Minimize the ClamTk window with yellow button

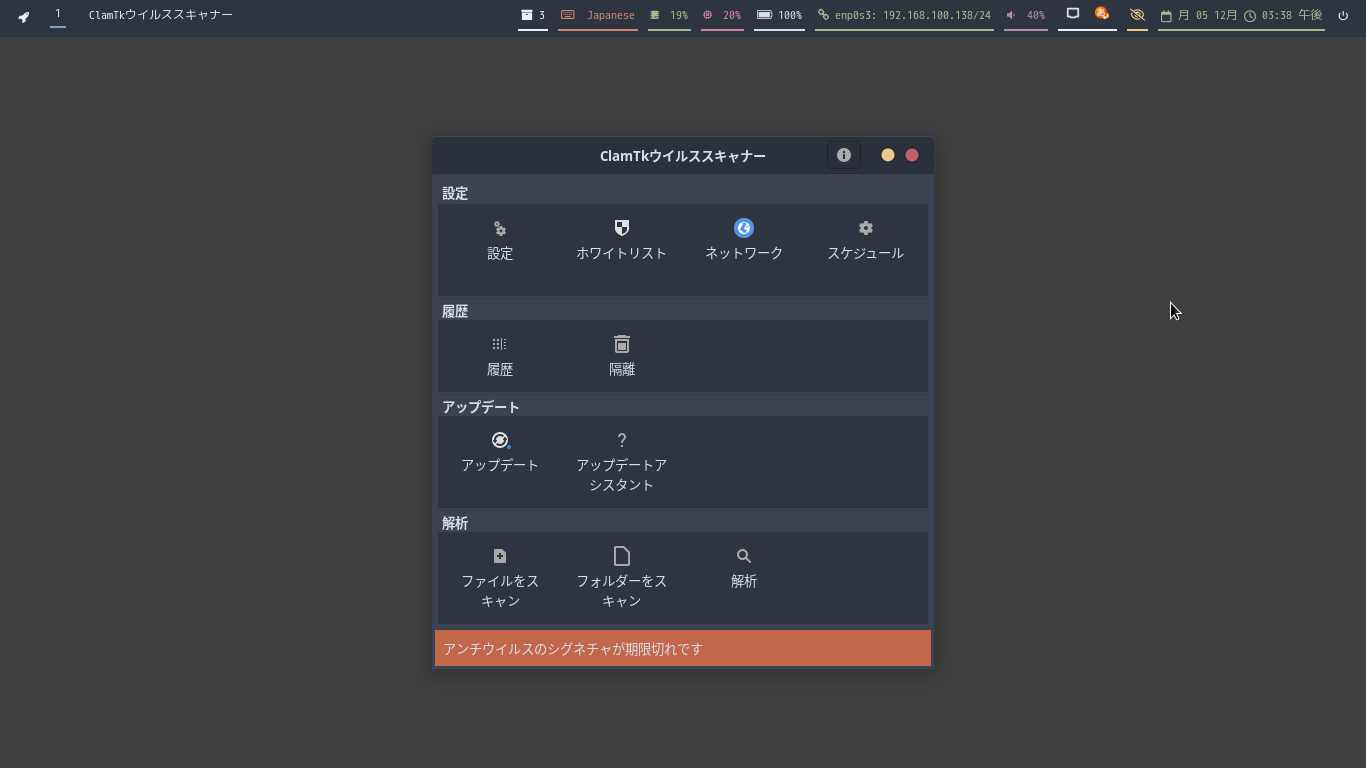coord(888,155)
